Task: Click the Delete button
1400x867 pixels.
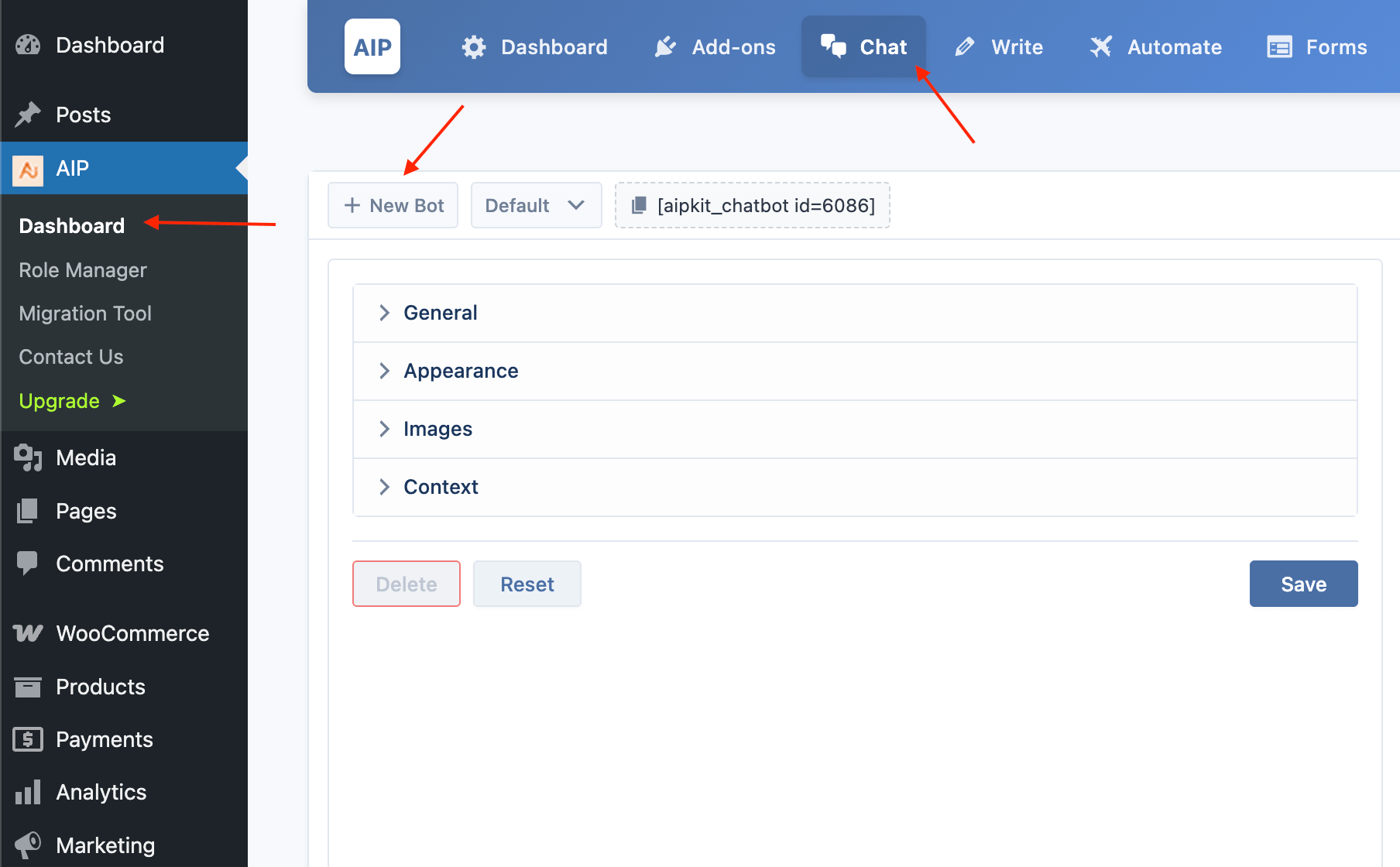Action: pos(406,584)
